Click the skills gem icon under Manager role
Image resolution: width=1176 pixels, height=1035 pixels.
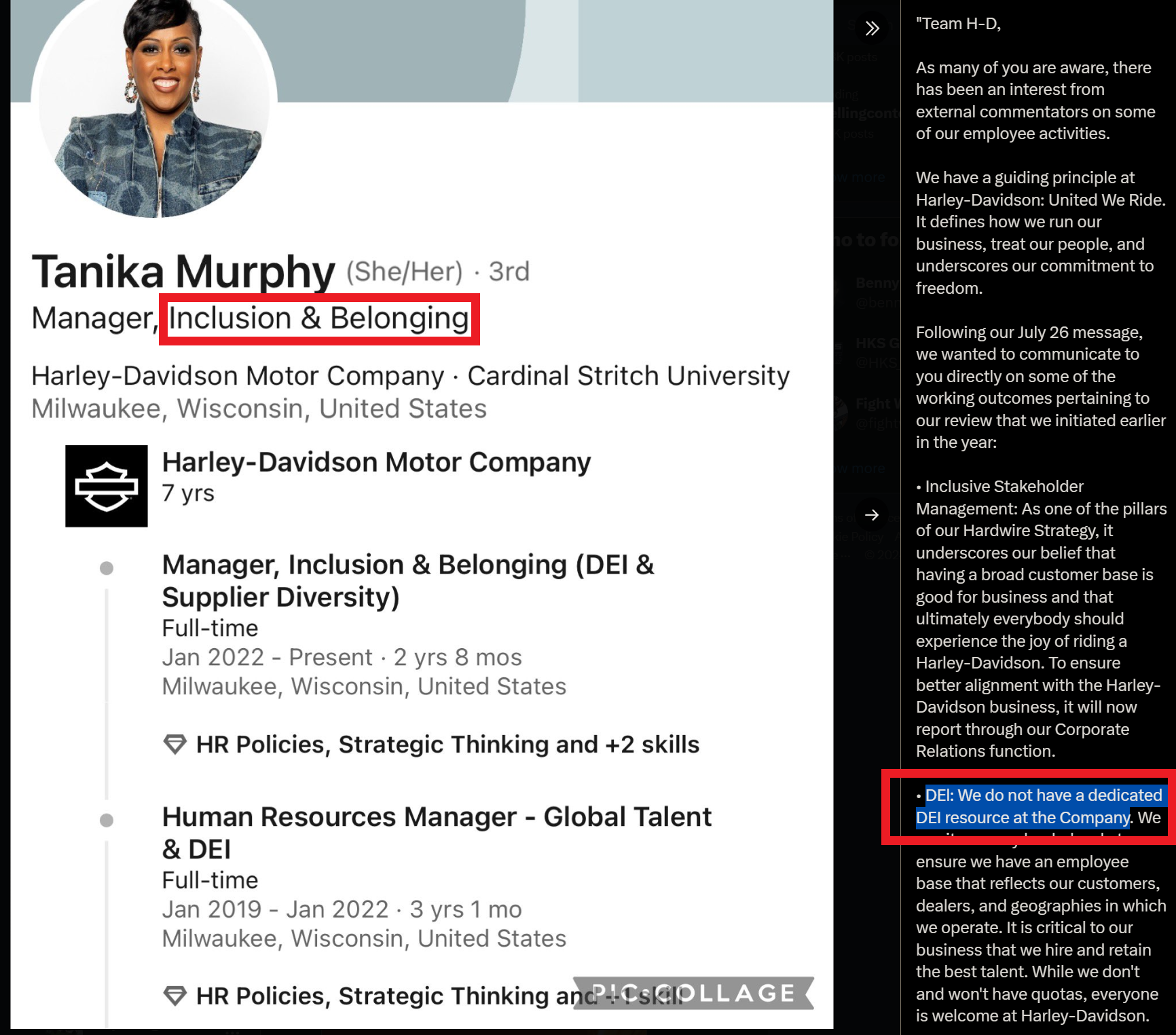[175, 745]
